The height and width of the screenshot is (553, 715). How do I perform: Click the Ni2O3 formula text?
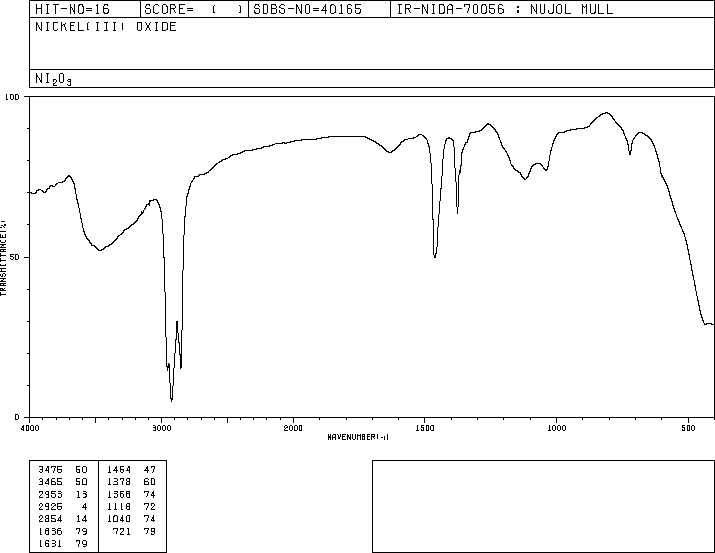53,79
